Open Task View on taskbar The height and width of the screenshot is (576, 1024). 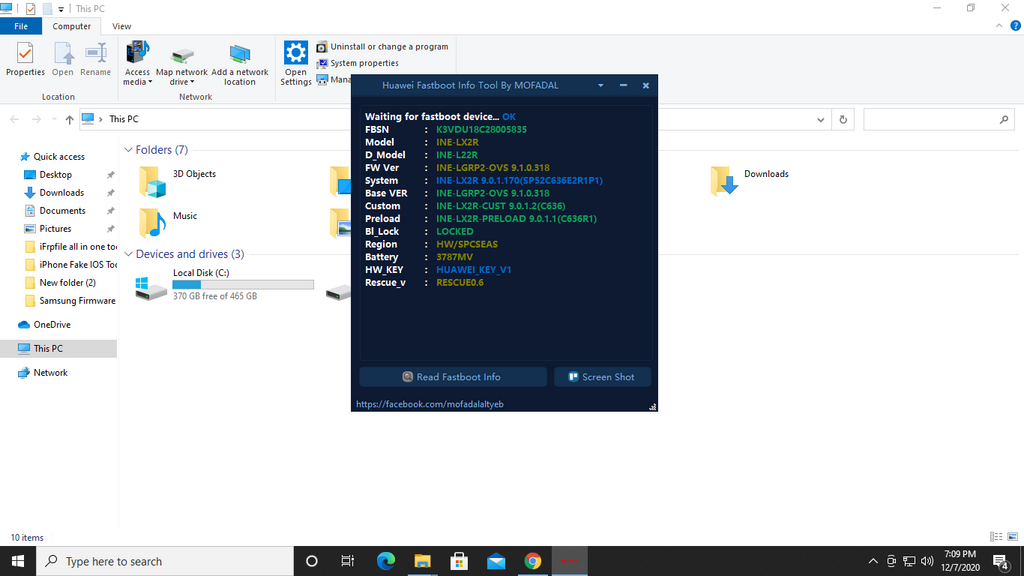tap(347, 561)
